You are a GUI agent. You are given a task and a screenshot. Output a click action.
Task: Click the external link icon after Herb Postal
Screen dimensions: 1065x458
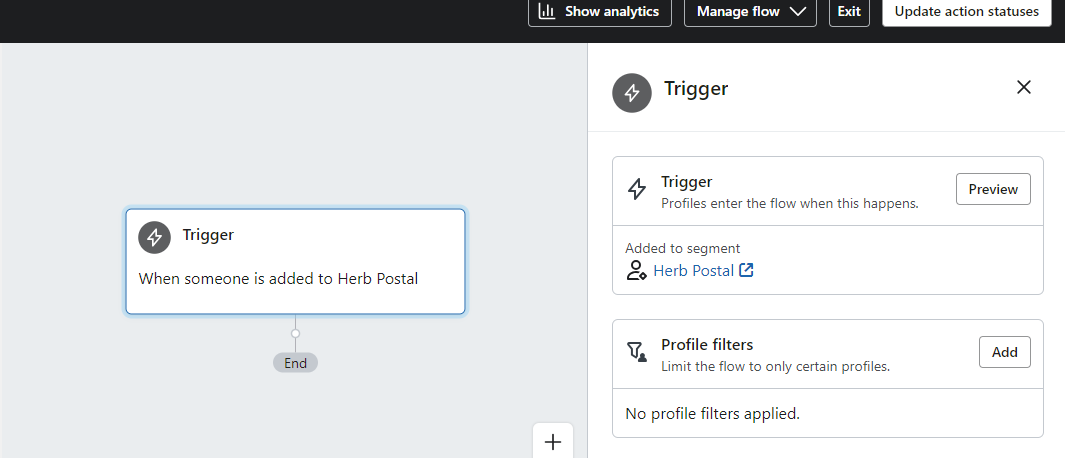click(746, 270)
